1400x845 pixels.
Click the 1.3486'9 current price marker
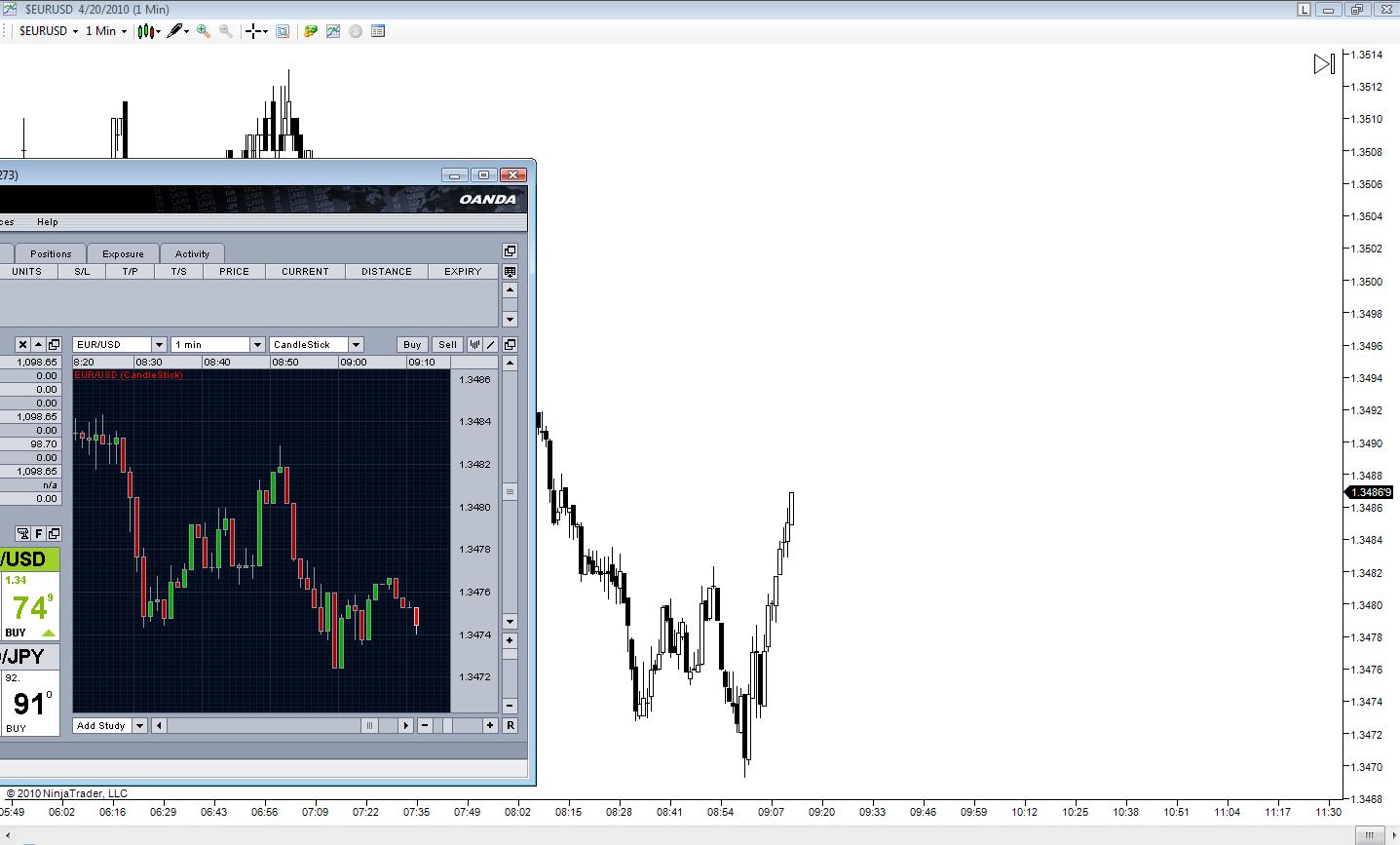tap(1370, 492)
